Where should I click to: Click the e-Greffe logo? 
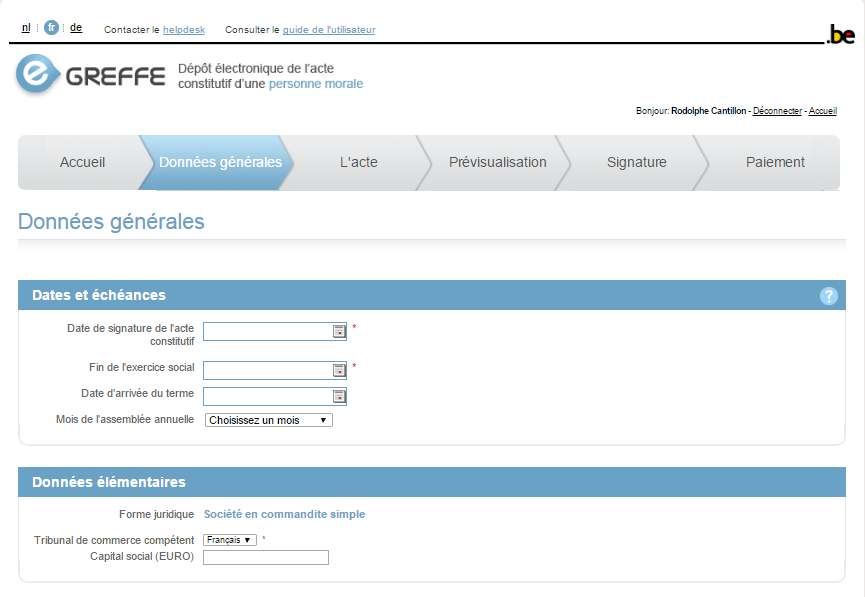point(90,76)
